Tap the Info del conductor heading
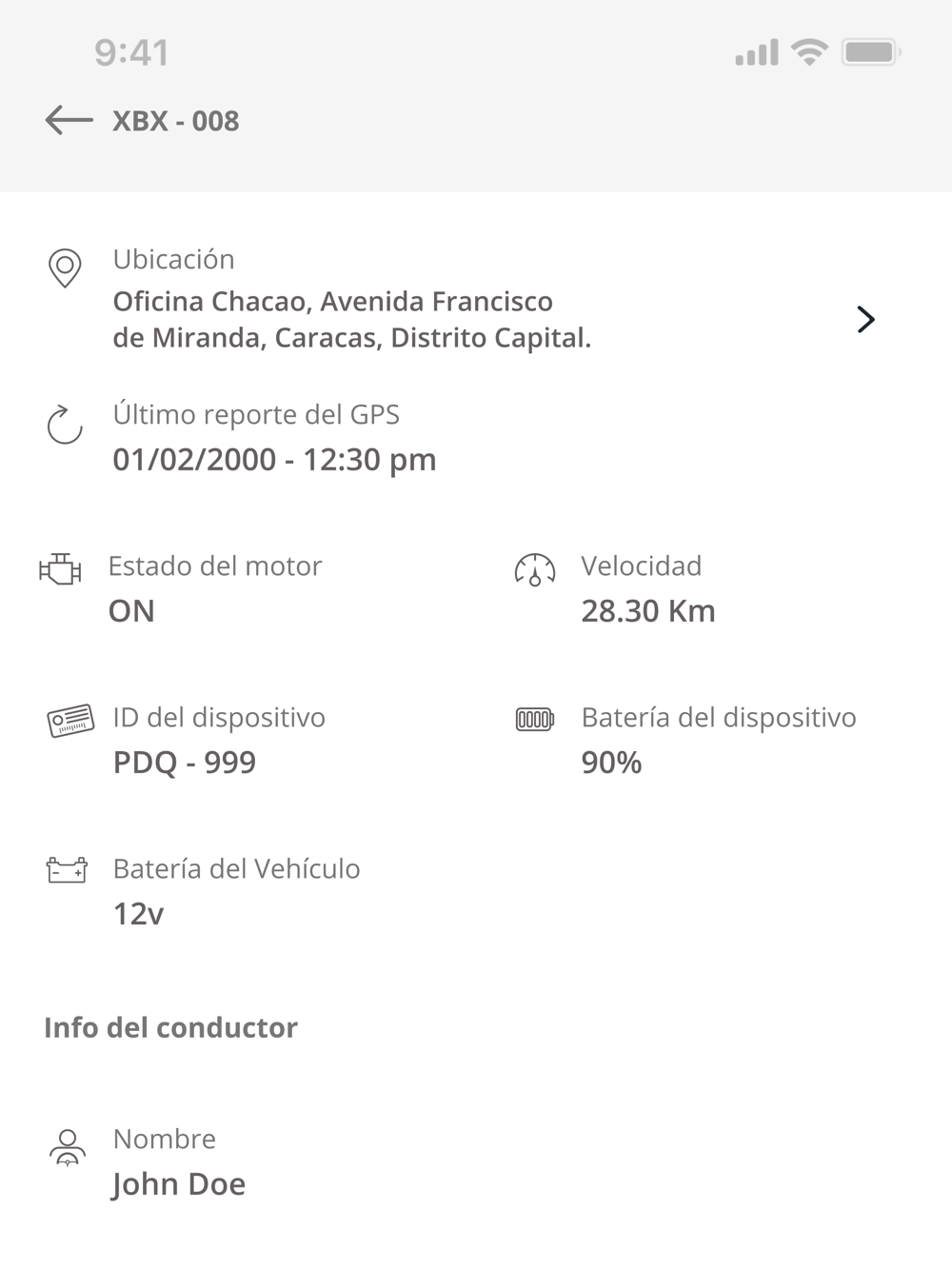Viewport: 952px width, 1270px height. point(171,1027)
